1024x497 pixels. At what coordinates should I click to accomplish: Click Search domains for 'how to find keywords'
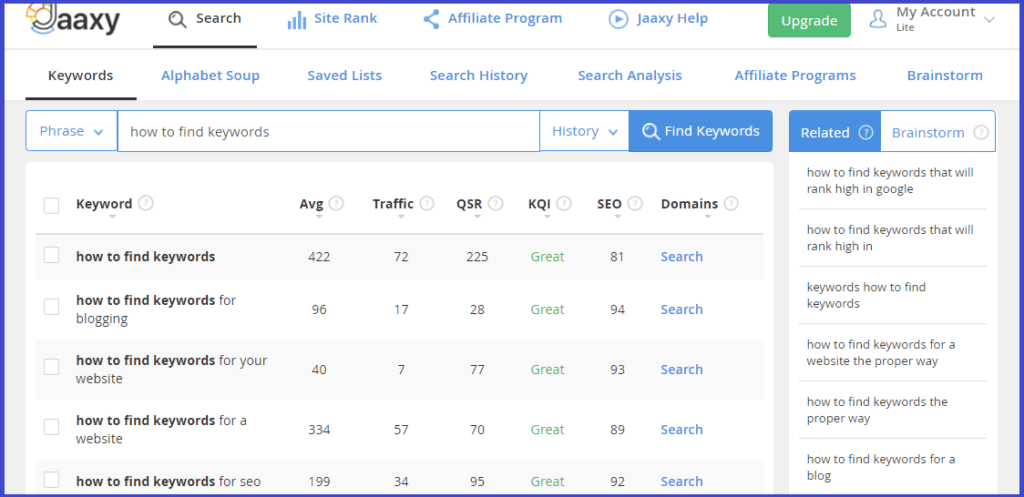tap(681, 257)
